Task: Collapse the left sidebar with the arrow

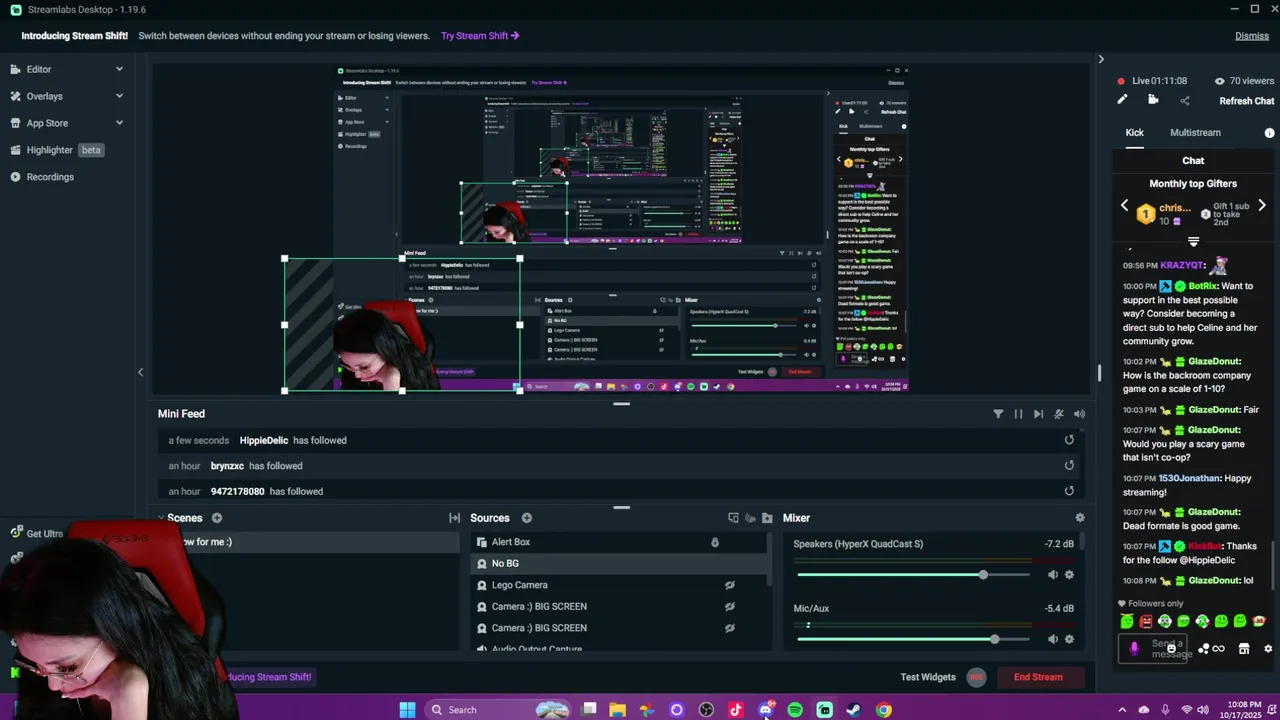Action: [140, 372]
